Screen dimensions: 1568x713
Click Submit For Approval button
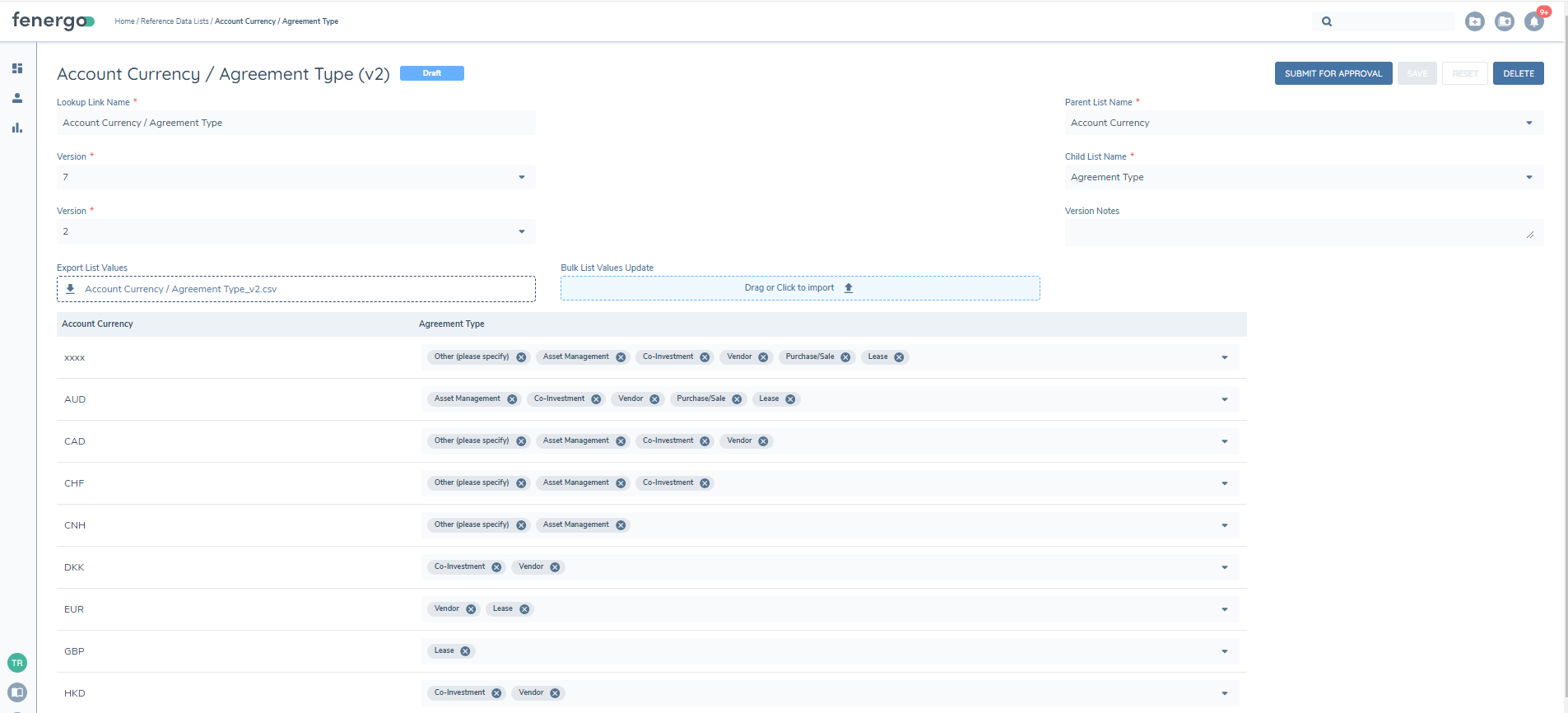pyautogui.click(x=1333, y=73)
